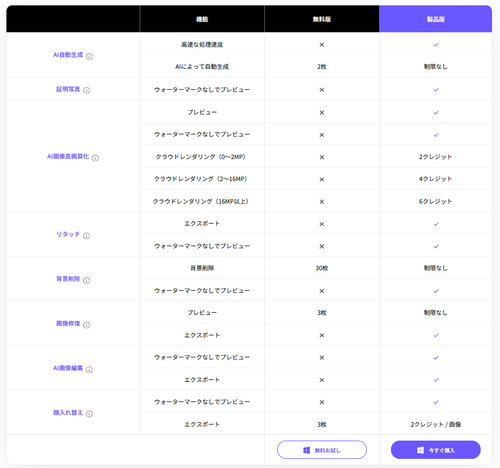The height and width of the screenshot is (468, 500).
Task: Click the info icon next to リタッチ
Action: click(x=86, y=236)
